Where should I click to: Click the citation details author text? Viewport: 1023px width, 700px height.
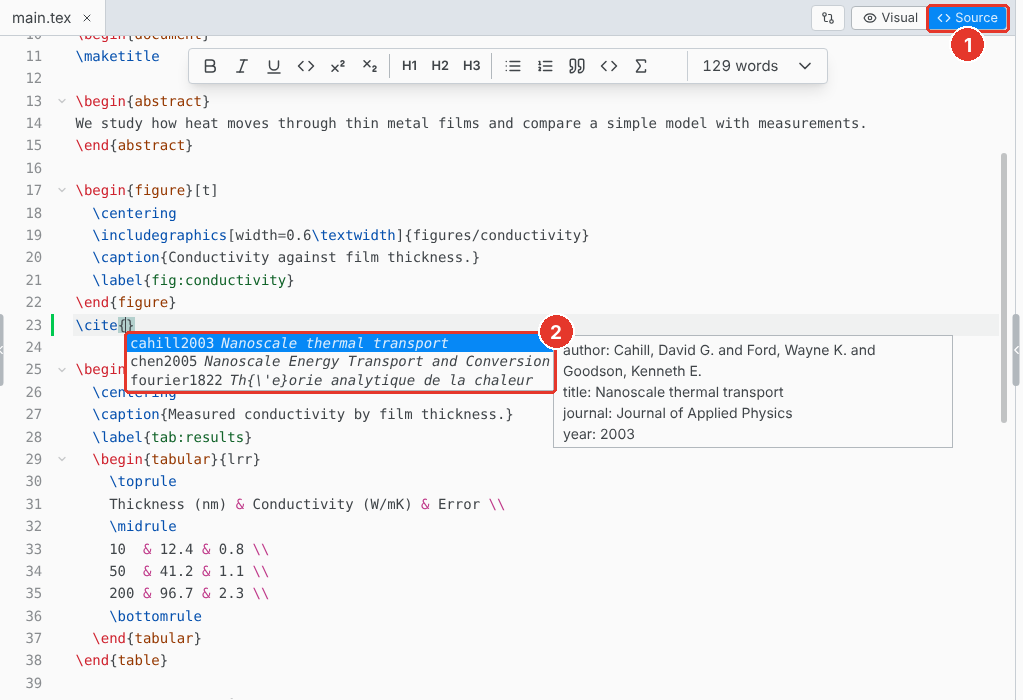719,361
